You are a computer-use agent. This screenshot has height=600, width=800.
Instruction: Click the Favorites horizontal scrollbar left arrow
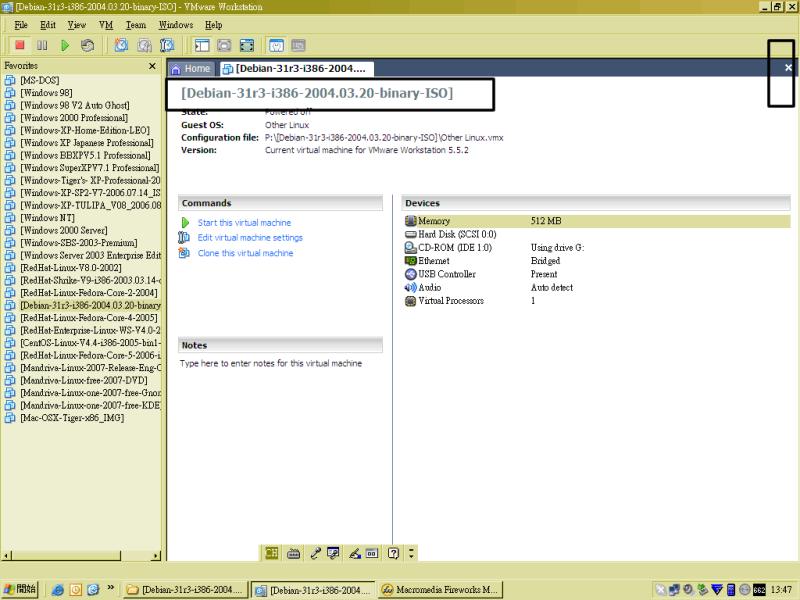tap(6, 556)
